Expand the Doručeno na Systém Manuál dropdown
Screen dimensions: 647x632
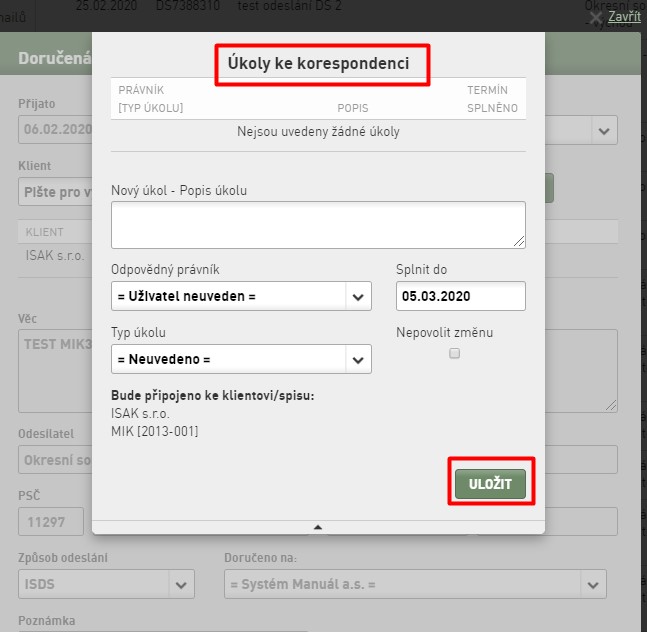pos(593,585)
